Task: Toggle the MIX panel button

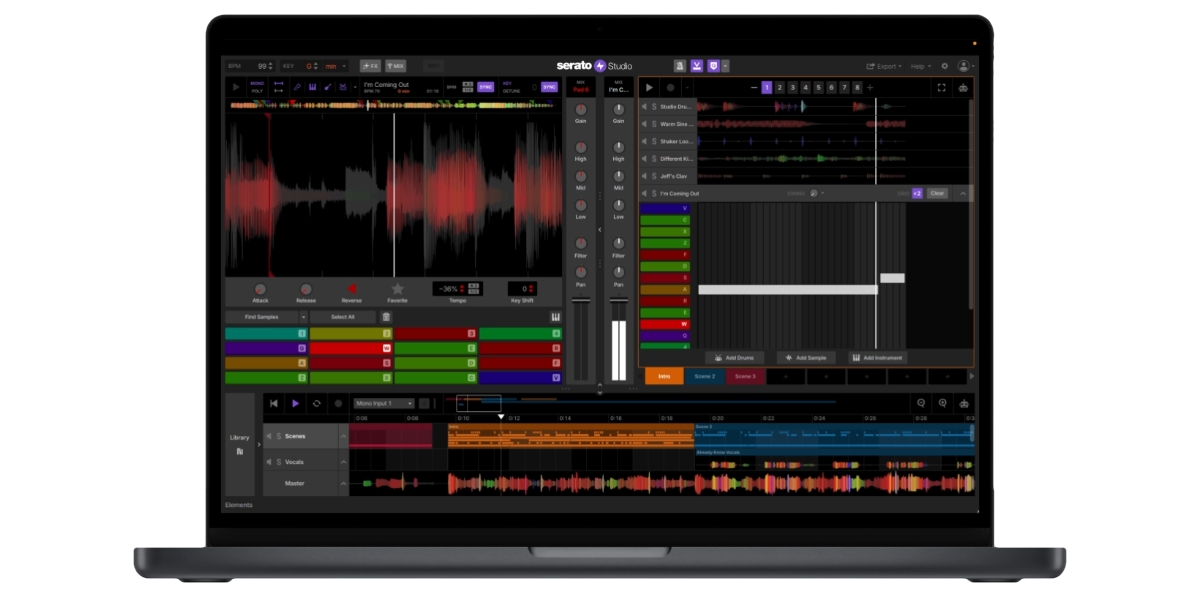Action: pos(396,66)
